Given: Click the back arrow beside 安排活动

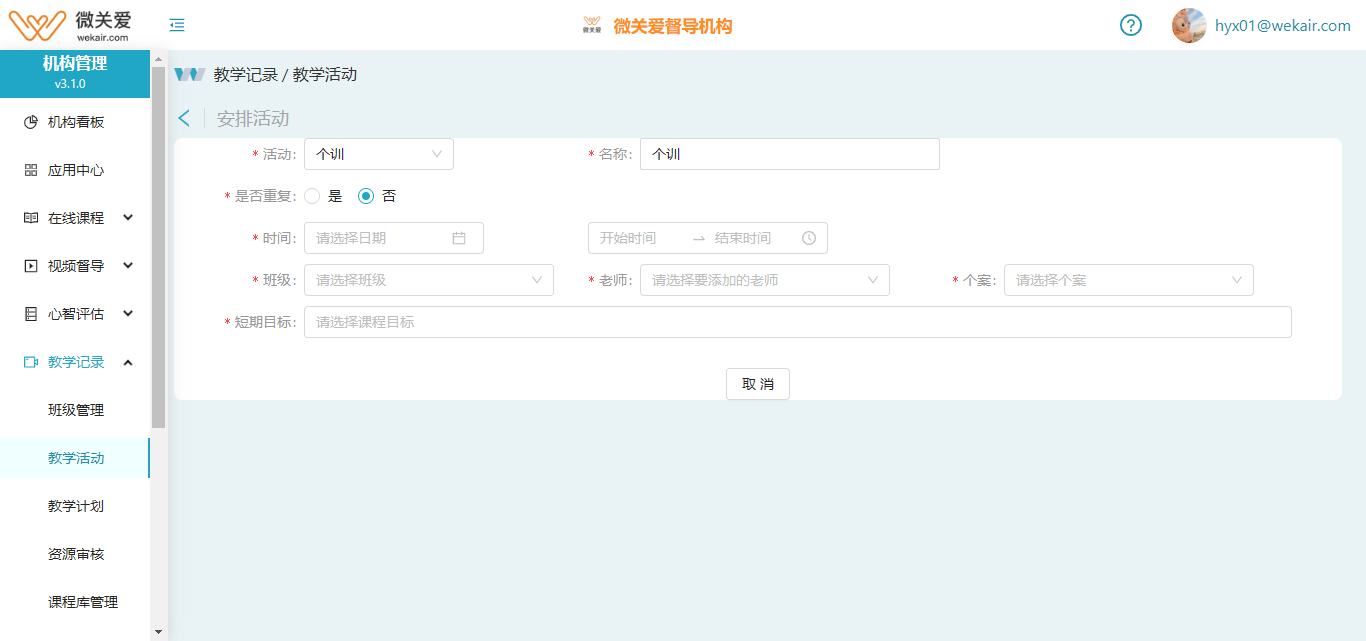Looking at the screenshot, I should [184, 118].
